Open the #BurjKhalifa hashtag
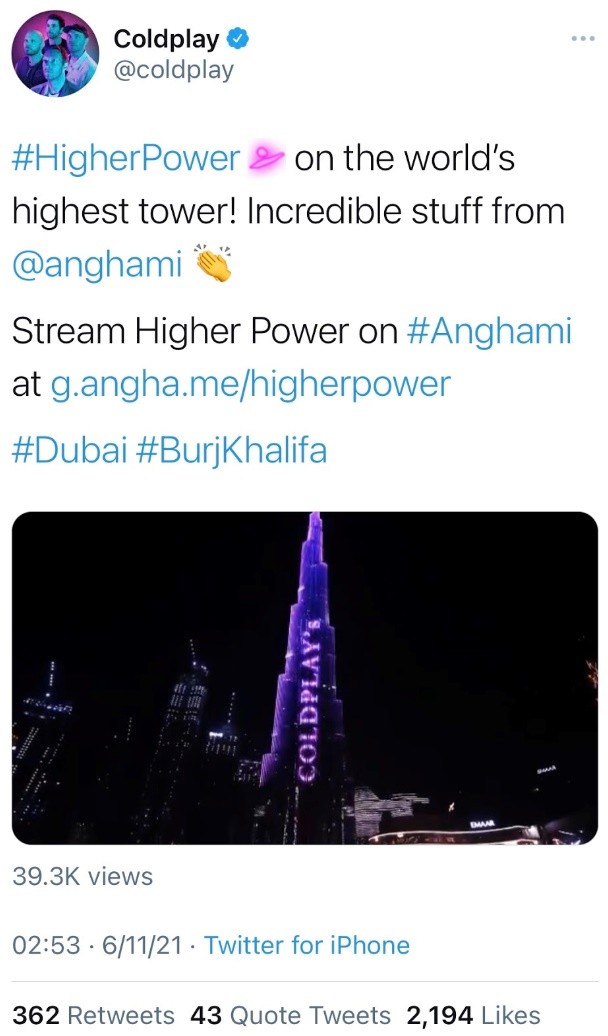 pos(232,451)
